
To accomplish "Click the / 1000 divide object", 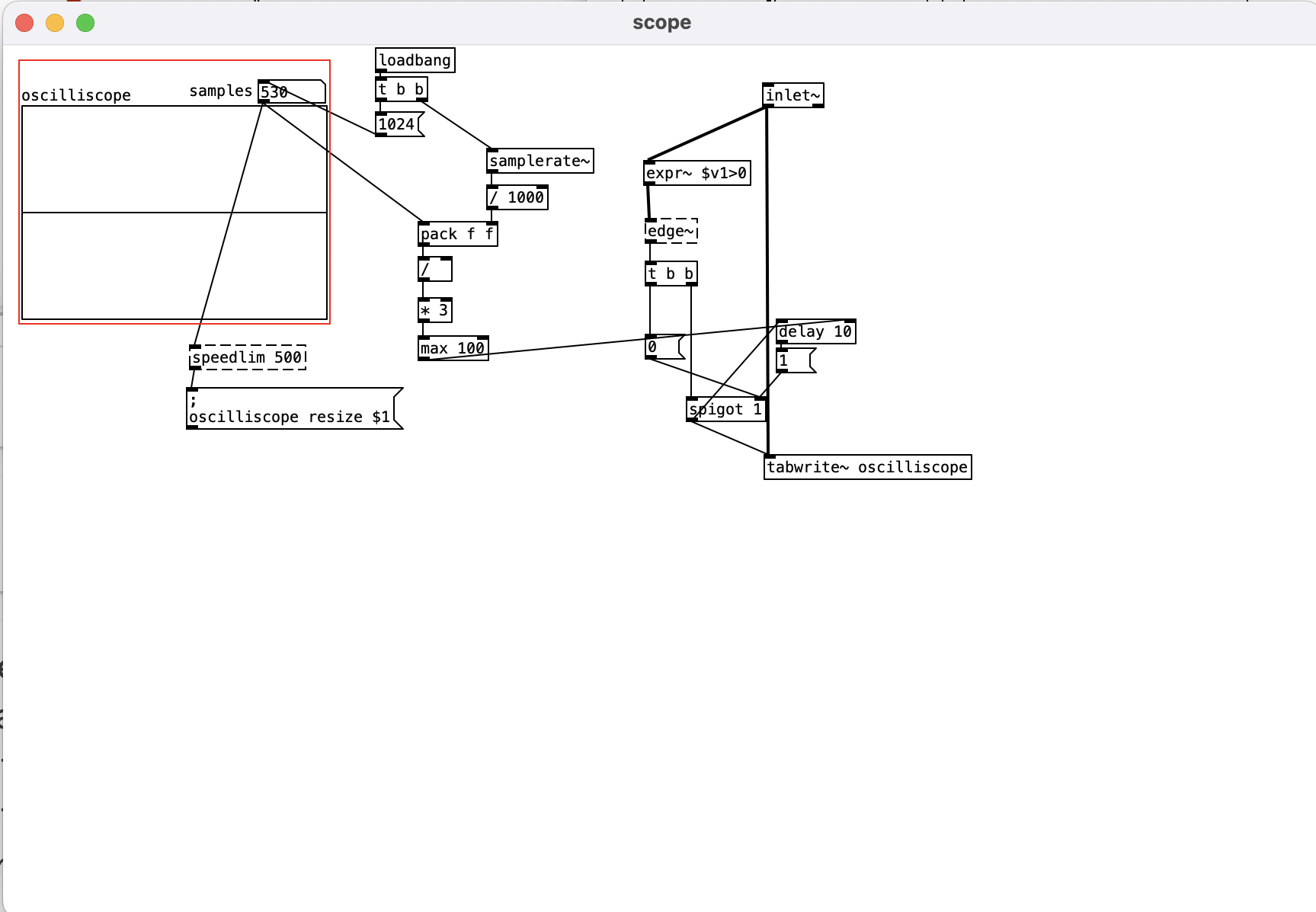I will pyautogui.click(x=516, y=197).
